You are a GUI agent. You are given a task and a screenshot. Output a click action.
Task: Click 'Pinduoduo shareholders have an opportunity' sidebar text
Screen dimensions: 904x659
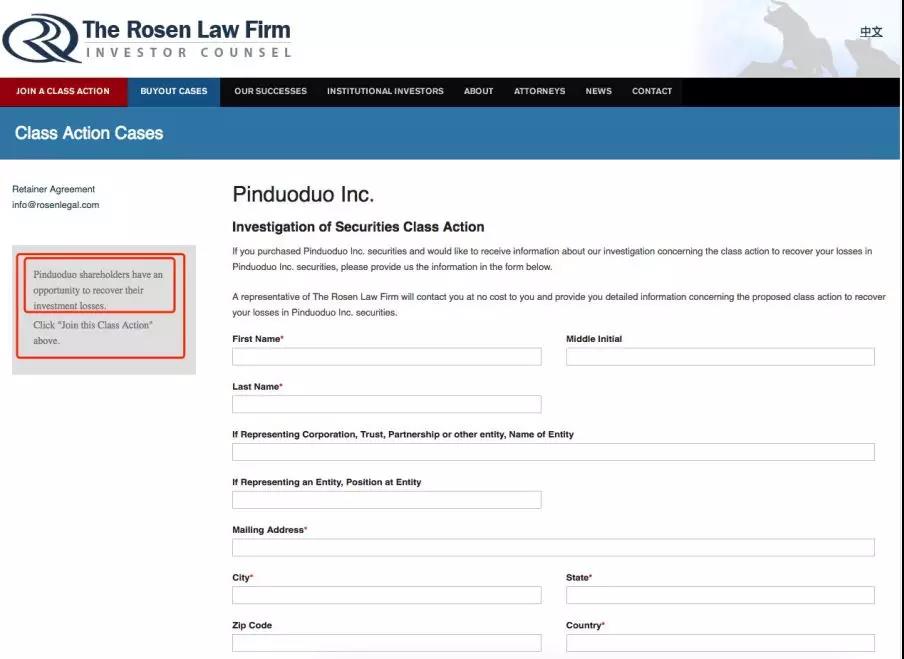(98, 290)
